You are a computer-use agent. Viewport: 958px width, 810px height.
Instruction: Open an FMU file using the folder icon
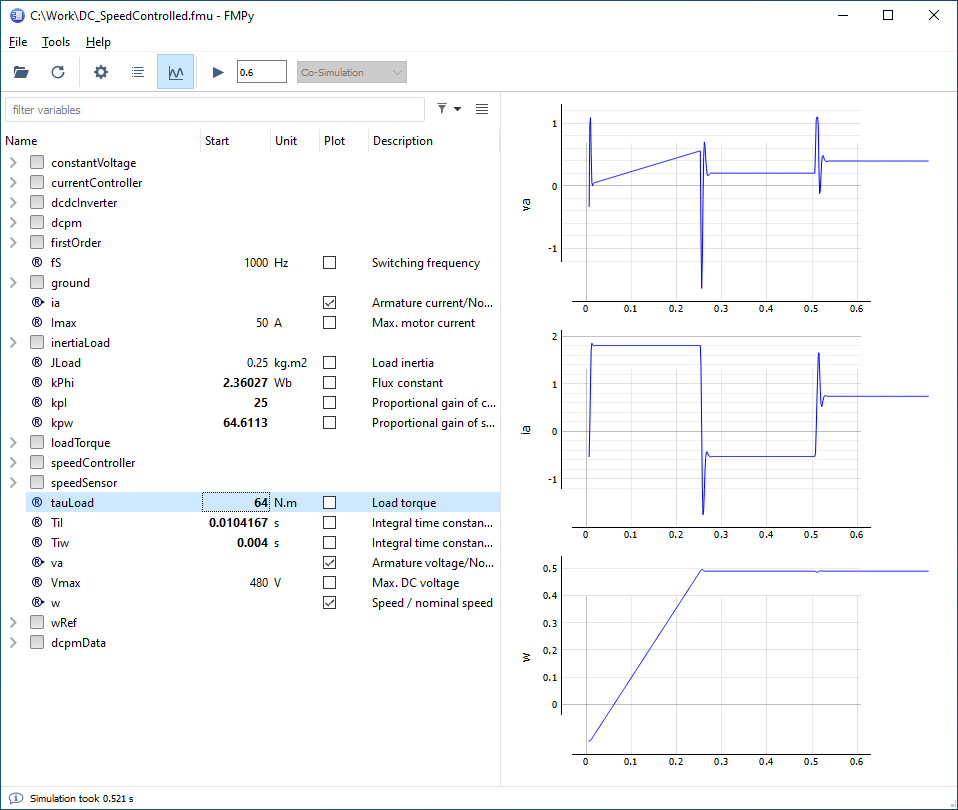(20, 71)
